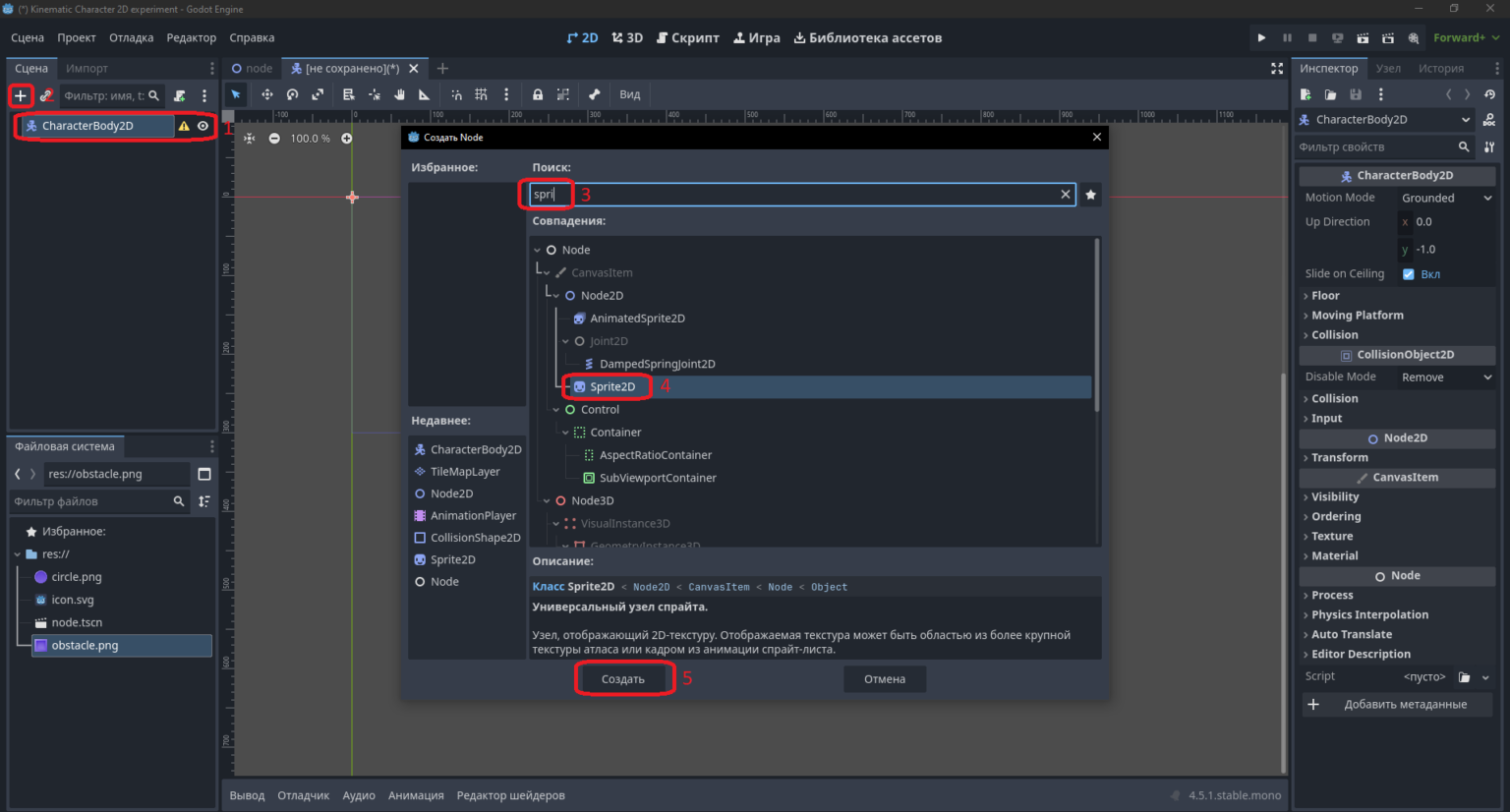Add the search term to favorites star
This screenshot has height=812, width=1510.
point(1090,195)
